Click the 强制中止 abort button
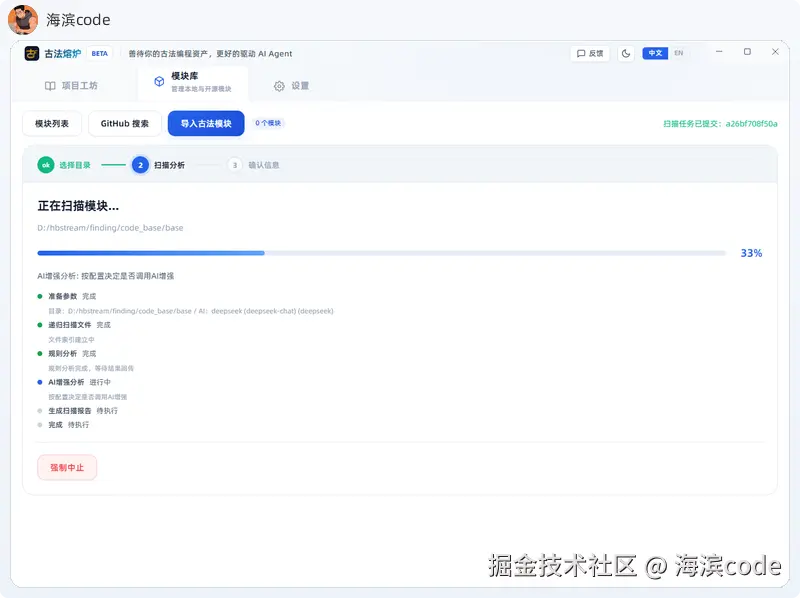The height and width of the screenshot is (598, 800). pyautogui.click(x=66, y=467)
